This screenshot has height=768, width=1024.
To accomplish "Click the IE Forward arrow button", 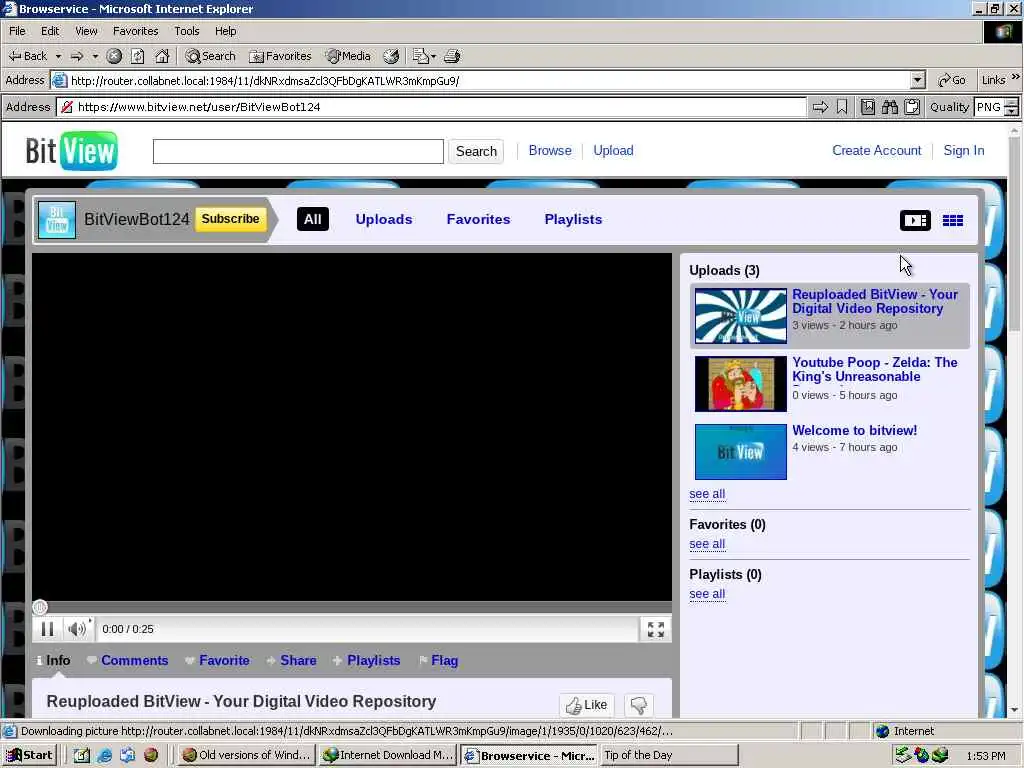I will [x=77, y=56].
